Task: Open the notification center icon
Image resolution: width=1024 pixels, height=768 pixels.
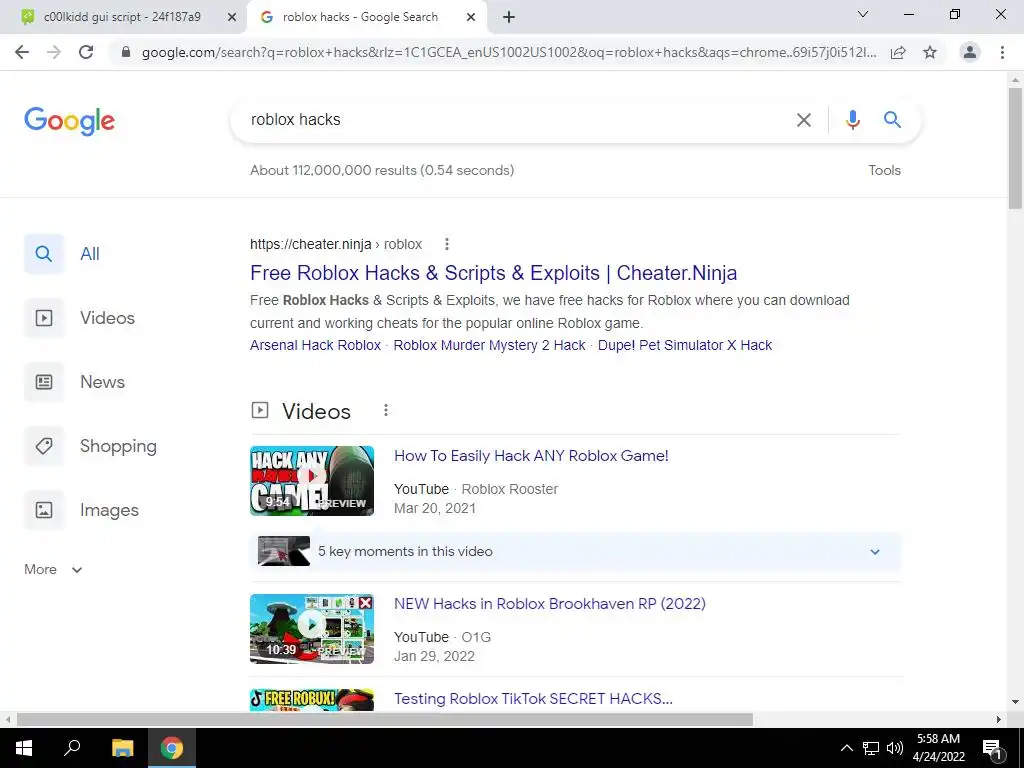Action: (993, 749)
